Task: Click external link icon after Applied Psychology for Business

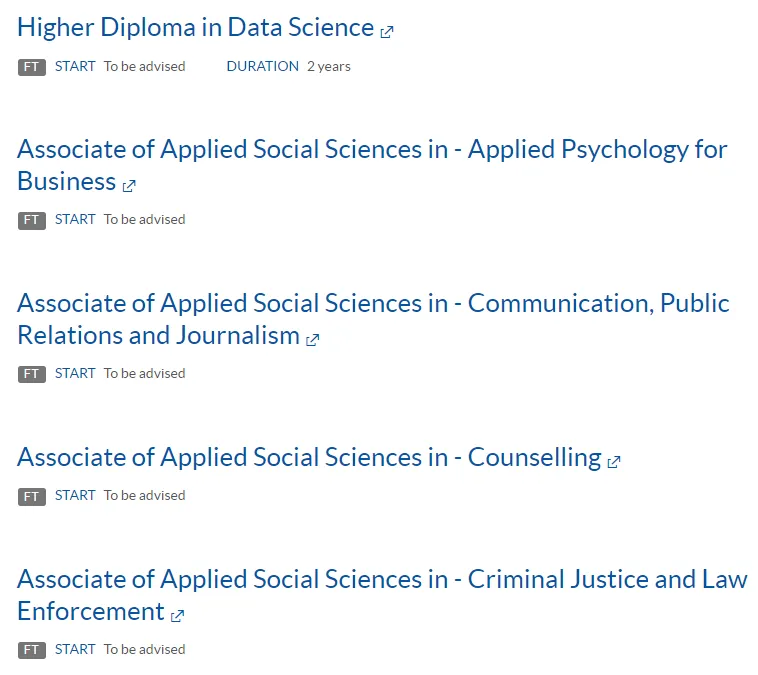Action: (x=129, y=185)
